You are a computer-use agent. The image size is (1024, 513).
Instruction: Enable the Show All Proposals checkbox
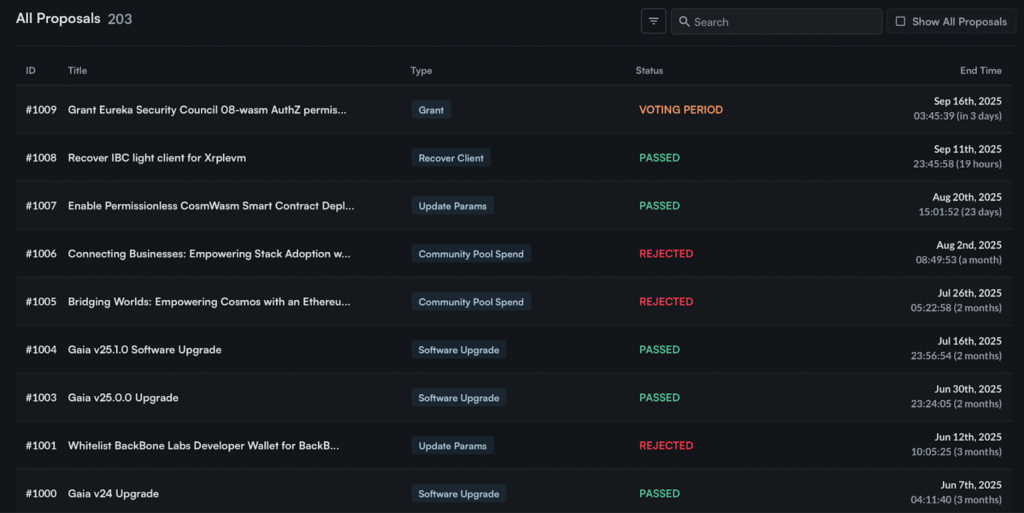pyautogui.click(x=900, y=21)
